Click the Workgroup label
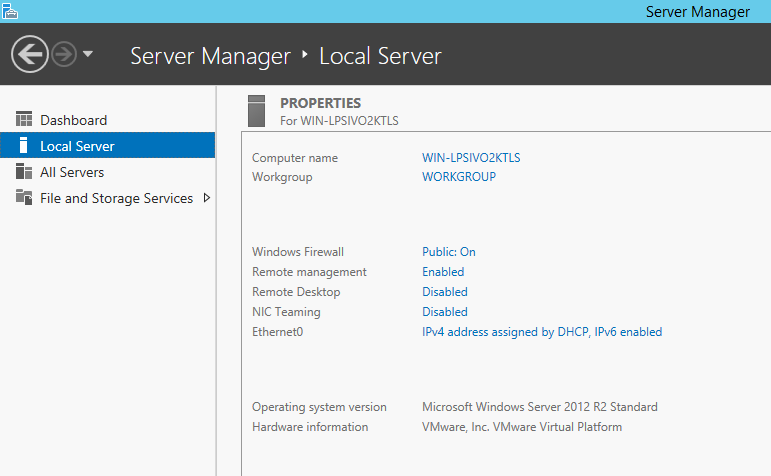Screen dimensions: 771x476 coord(282,177)
